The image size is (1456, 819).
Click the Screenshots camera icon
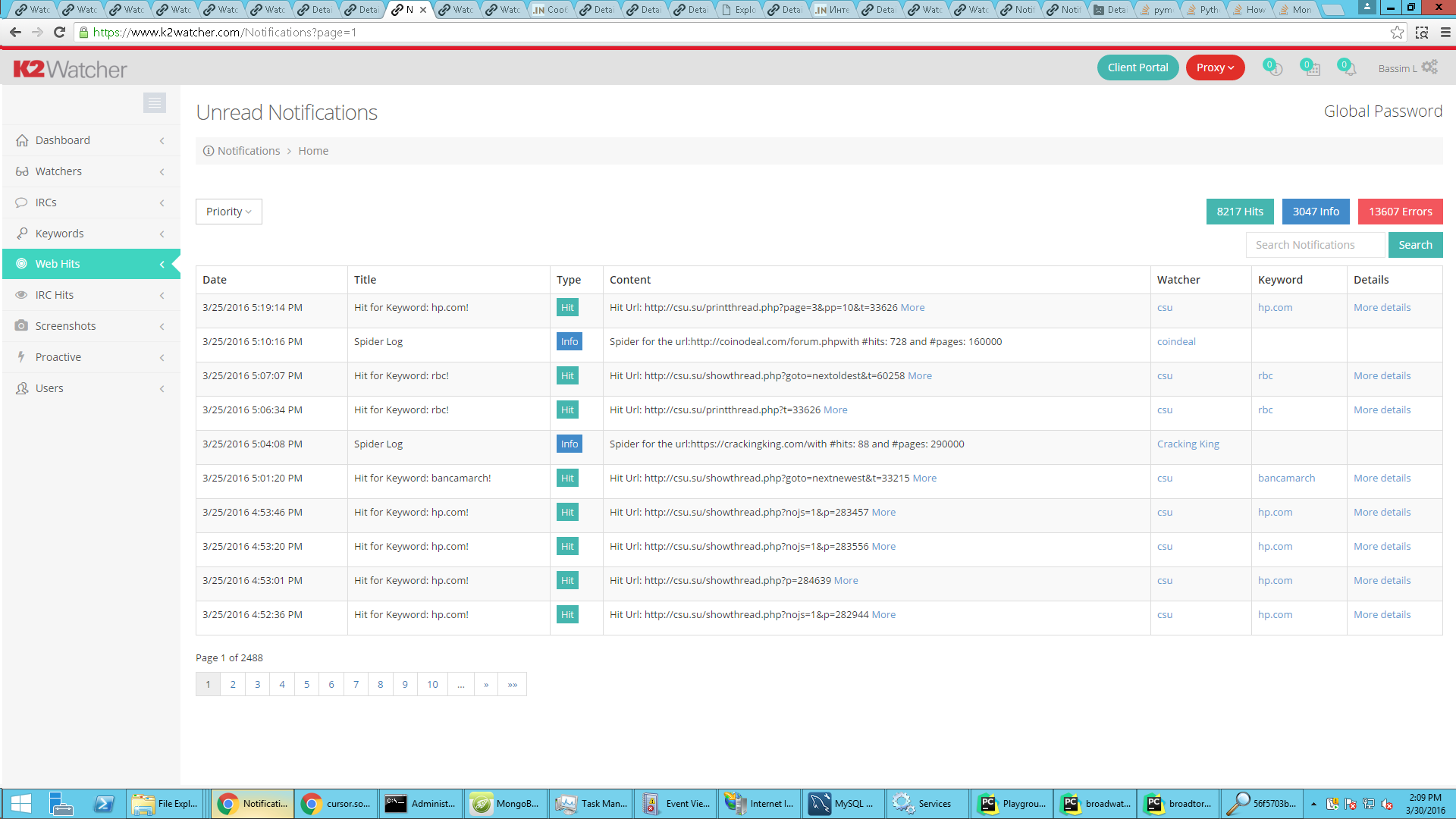pyautogui.click(x=22, y=326)
